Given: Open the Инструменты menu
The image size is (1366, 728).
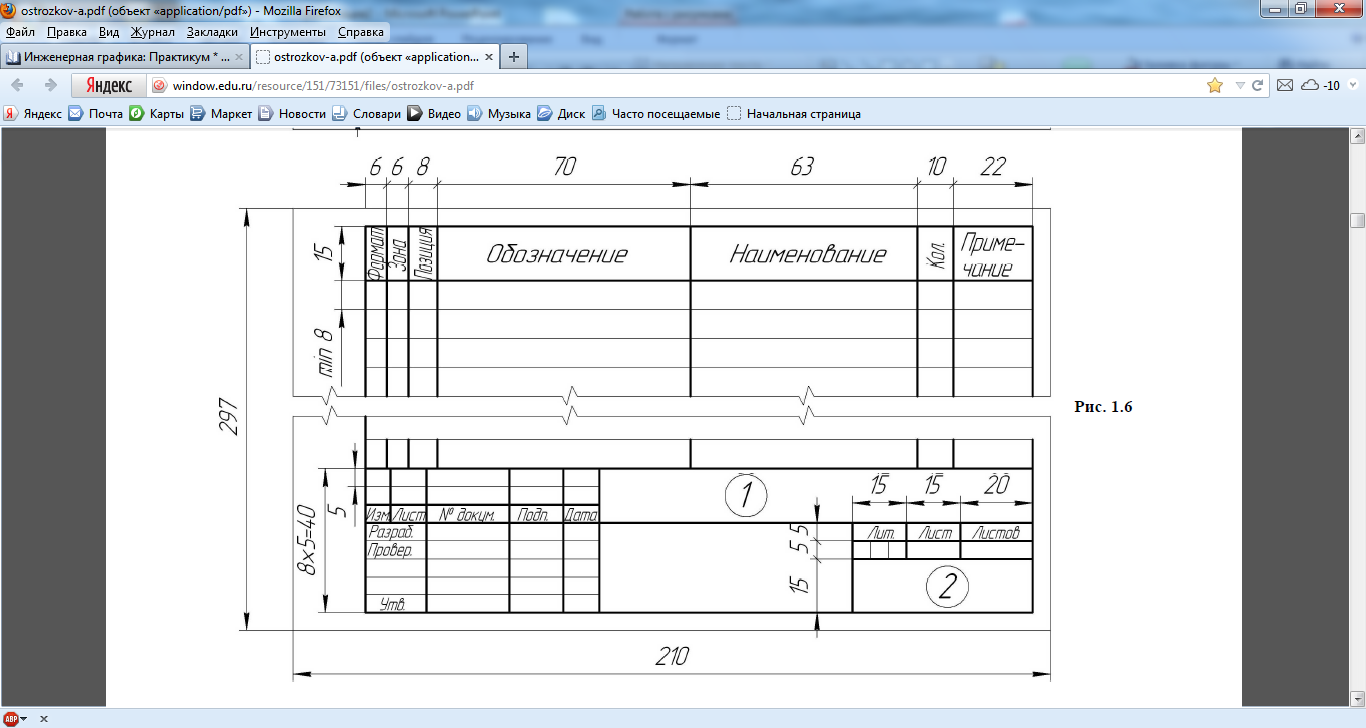Looking at the screenshot, I should click(288, 32).
